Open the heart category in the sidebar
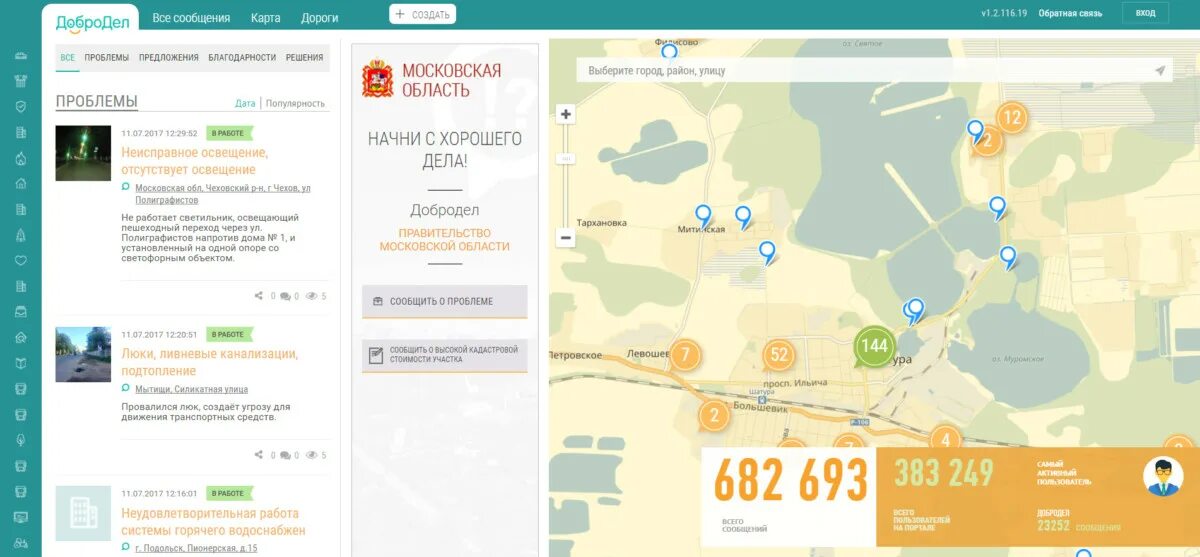This screenshot has width=1200, height=557. [x=20, y=261]
